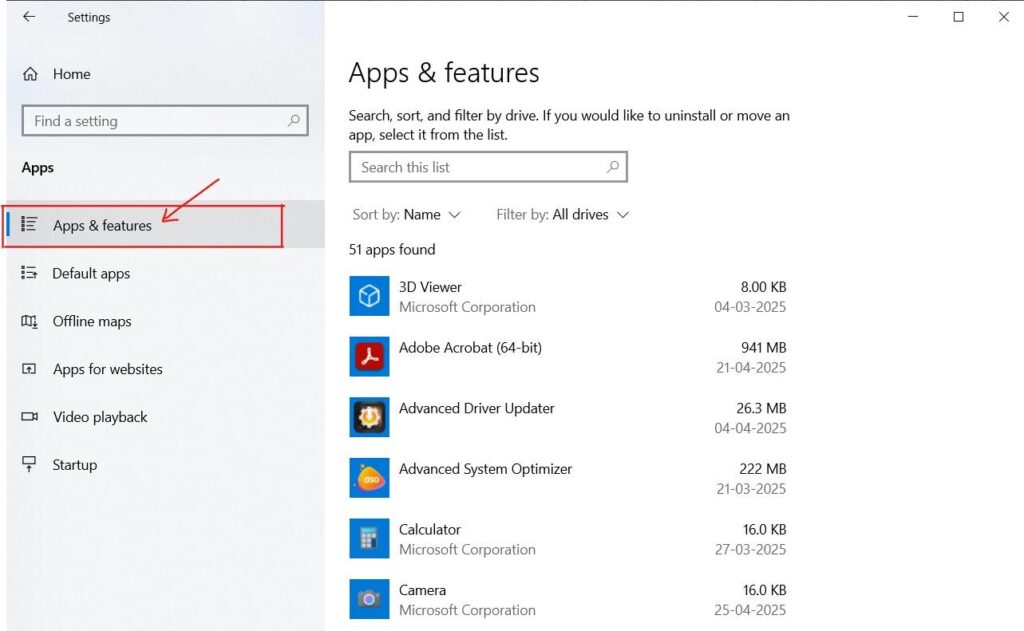Click the Startup sidebar icon

pyautogui.click(x=29, y=464)
